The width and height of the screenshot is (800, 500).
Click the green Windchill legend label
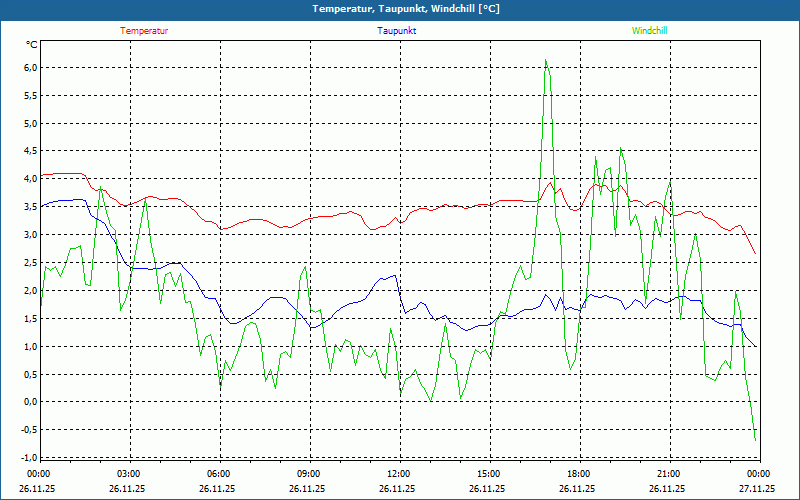(649, 31)
